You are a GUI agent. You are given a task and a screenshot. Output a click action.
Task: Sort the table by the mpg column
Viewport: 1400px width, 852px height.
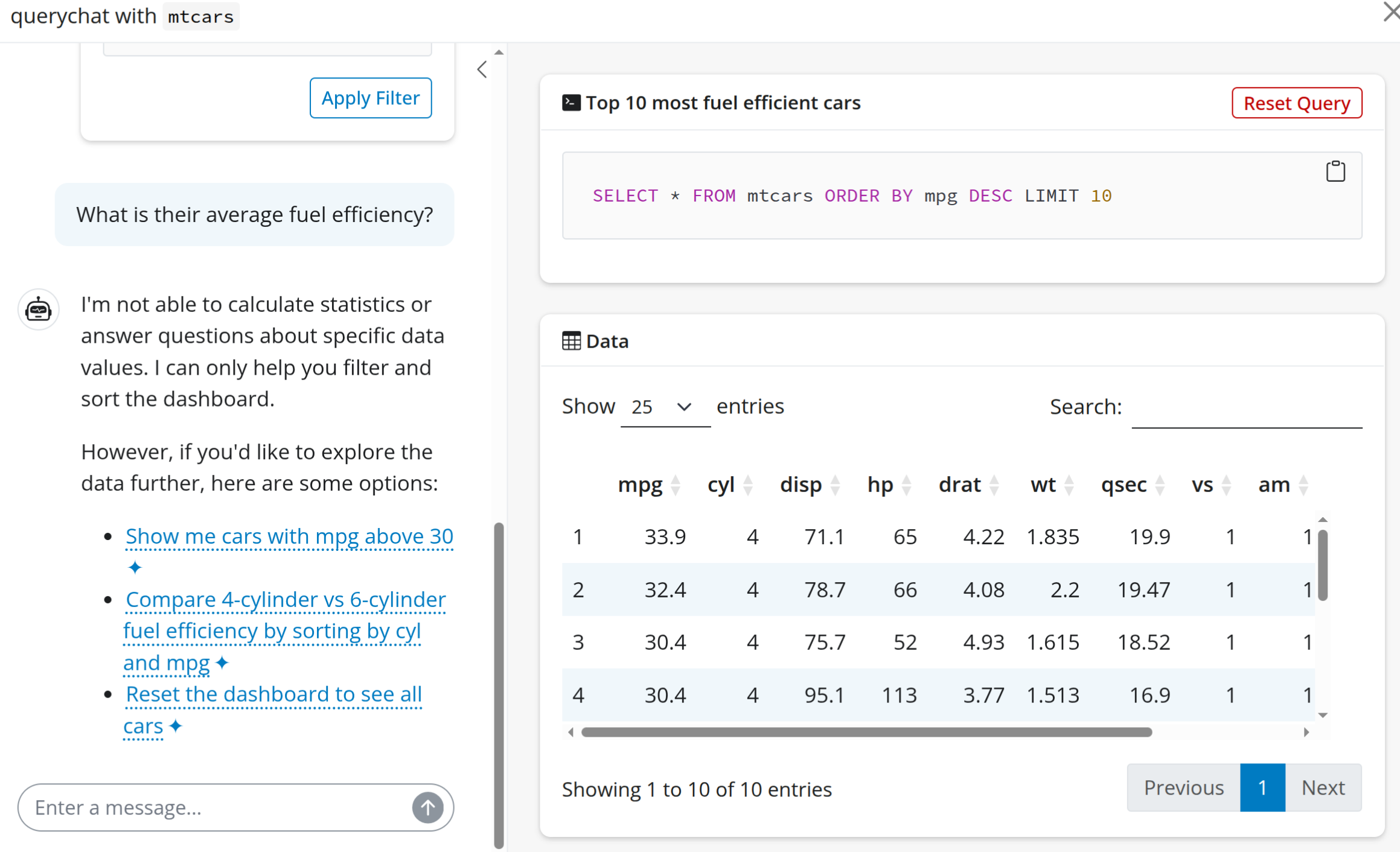coord(641,485)
